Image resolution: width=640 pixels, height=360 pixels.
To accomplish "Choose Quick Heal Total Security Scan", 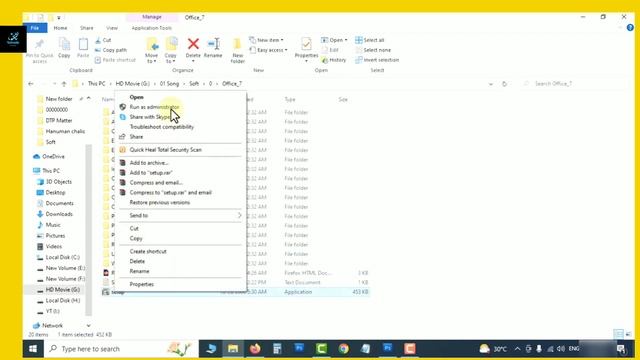I will (x=165, y=150).
